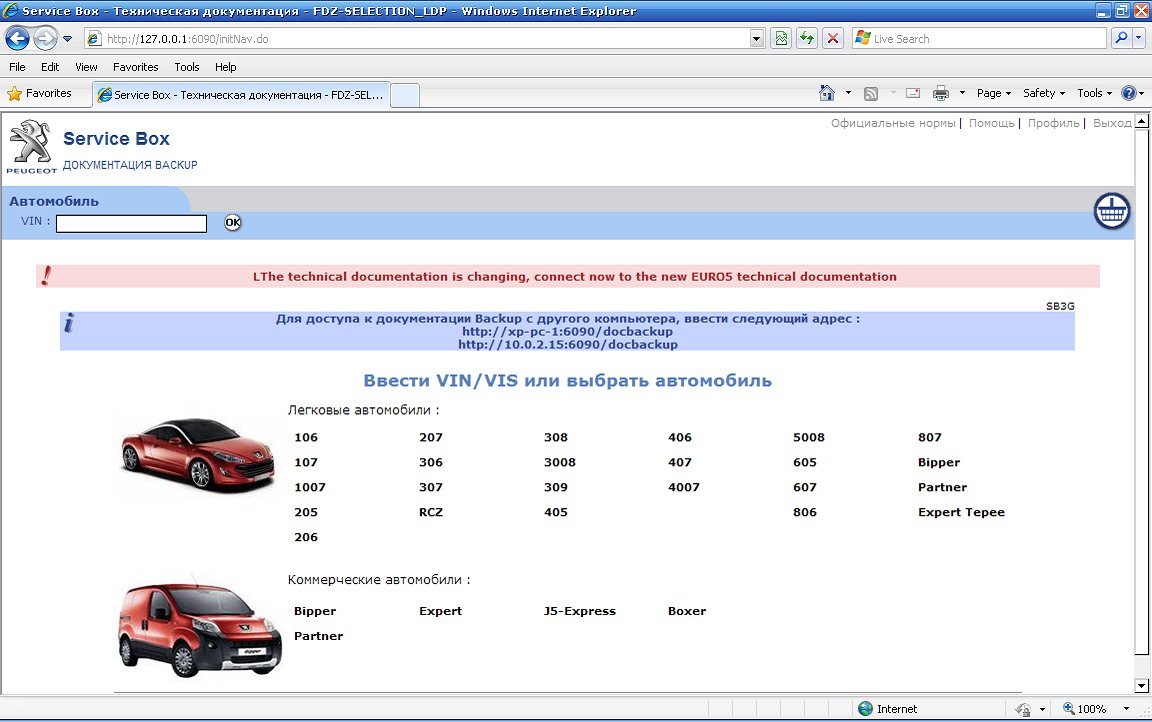Select the Service Box browser tab
Screen dimensions: 1152x722
tap(241, 95)
